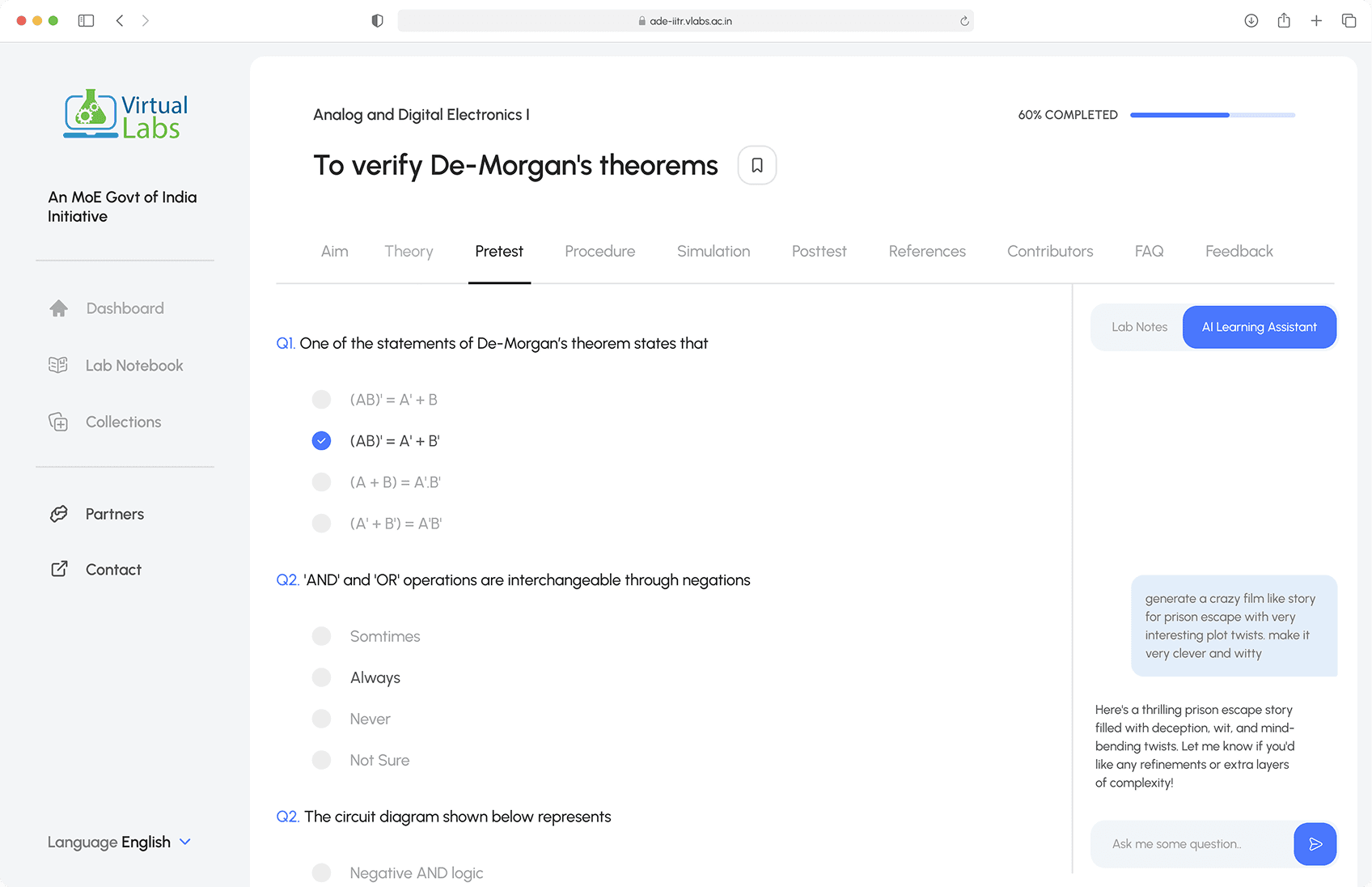The height and width of the screenshot is (887, 1372).
Task: Toggle the browser sidebar icon
Action: pyautogui.click(x=86, y=21)
